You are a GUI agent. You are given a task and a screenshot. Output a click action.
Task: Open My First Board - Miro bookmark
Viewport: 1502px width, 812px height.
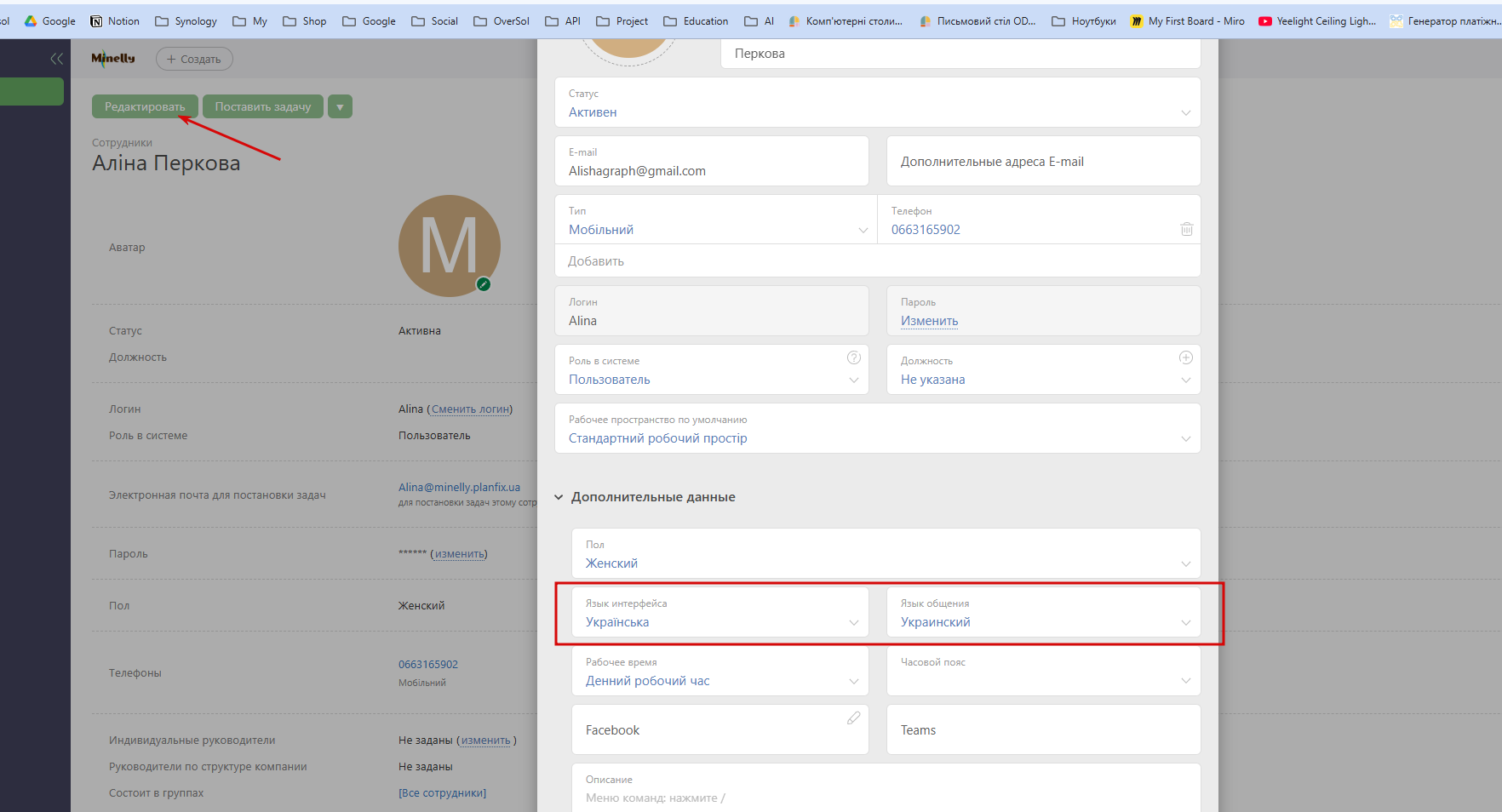pos(1188,21)
